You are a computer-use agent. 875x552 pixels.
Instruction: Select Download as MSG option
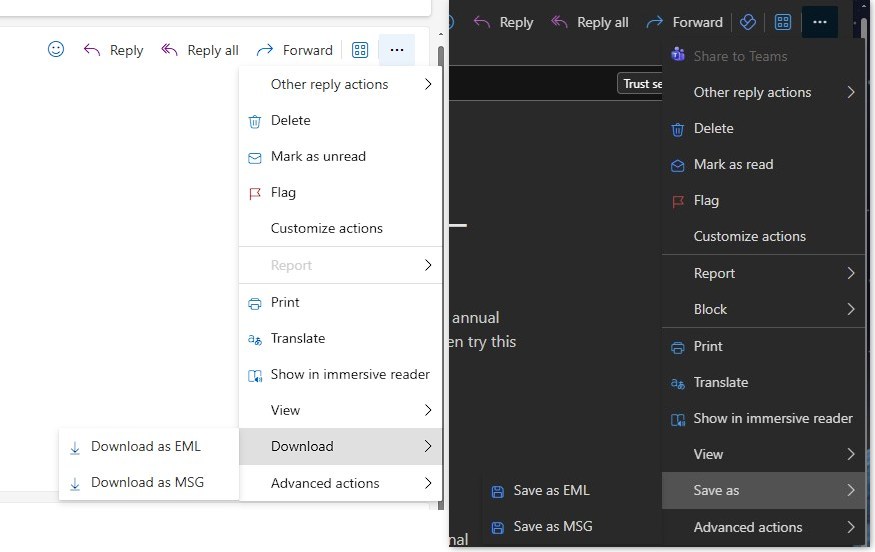[x=149, y=483]
